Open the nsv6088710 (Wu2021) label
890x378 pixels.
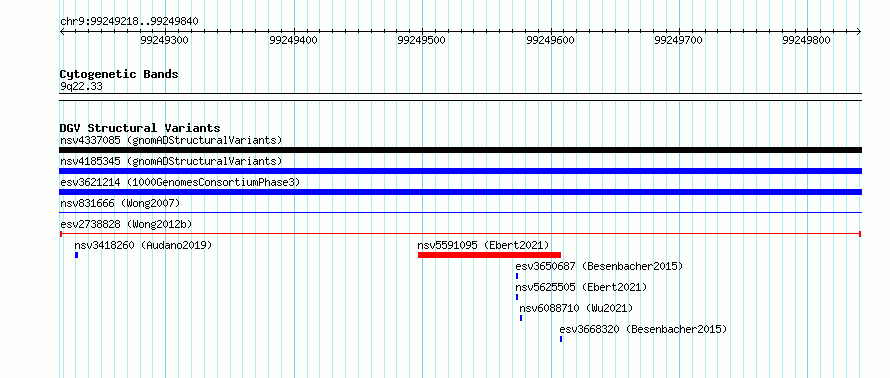[576, 308]
